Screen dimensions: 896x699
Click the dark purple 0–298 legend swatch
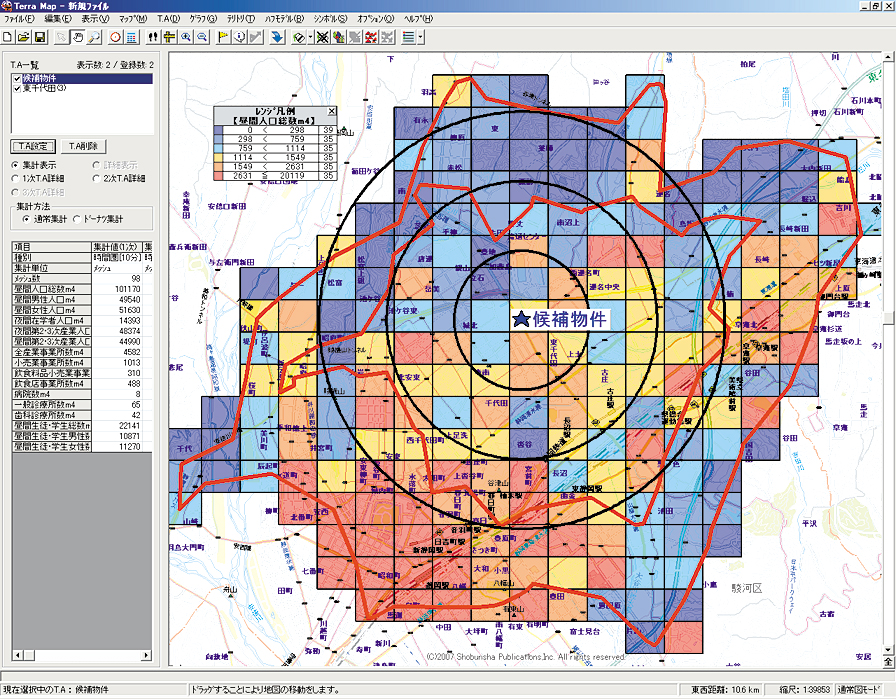pos(218,130)
